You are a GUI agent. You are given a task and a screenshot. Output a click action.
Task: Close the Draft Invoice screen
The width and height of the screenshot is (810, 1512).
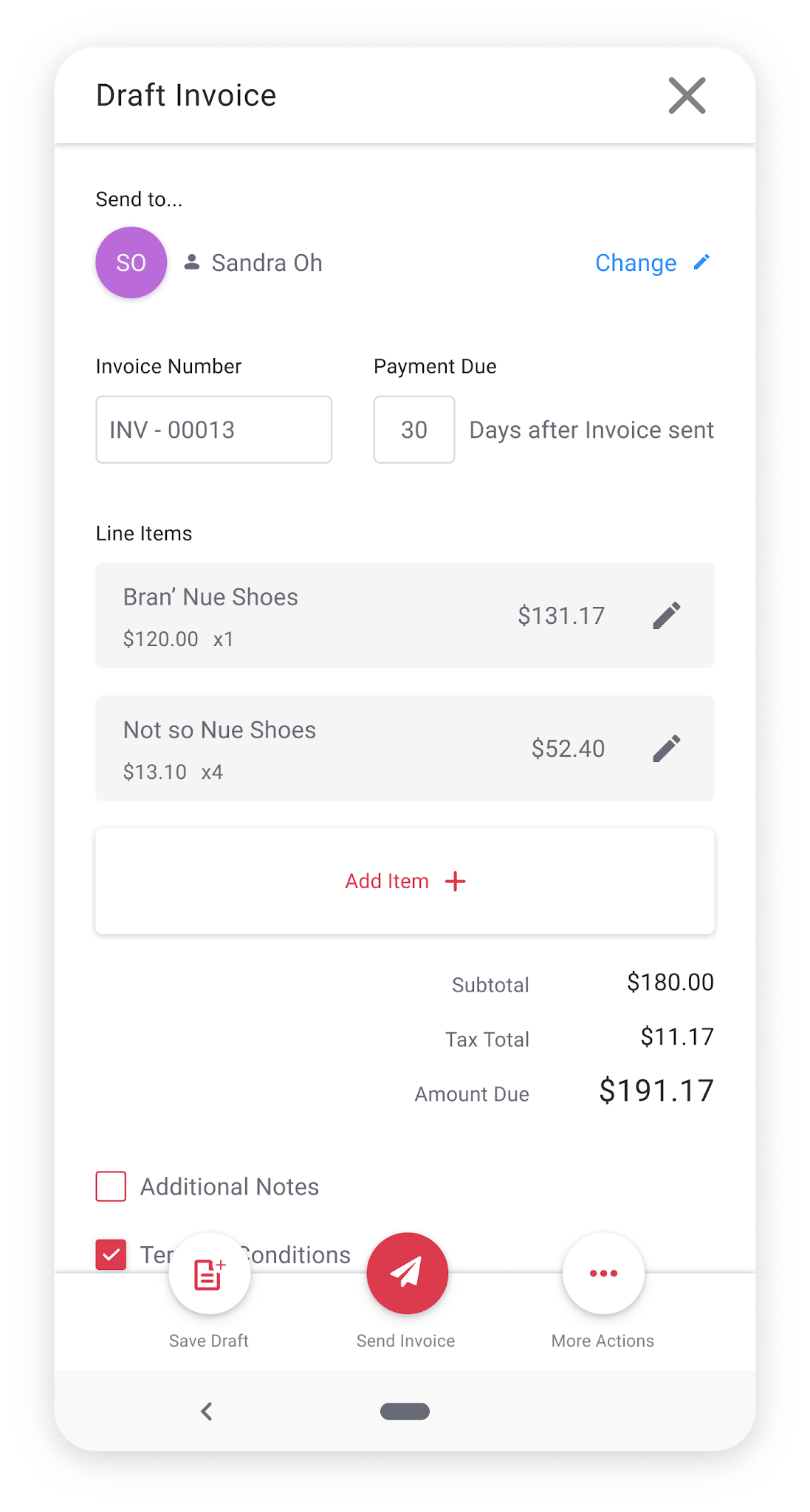pos(687,96)
